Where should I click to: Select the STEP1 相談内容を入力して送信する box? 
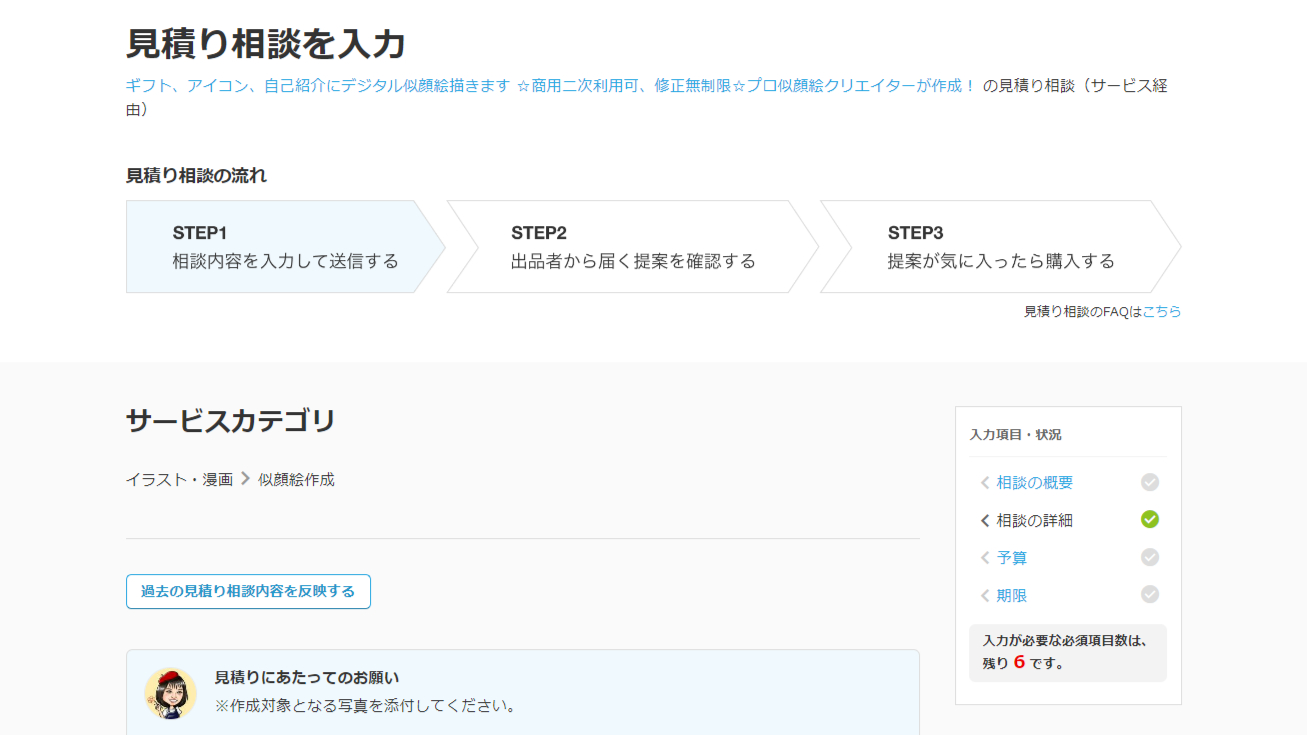tap(285, 247)
